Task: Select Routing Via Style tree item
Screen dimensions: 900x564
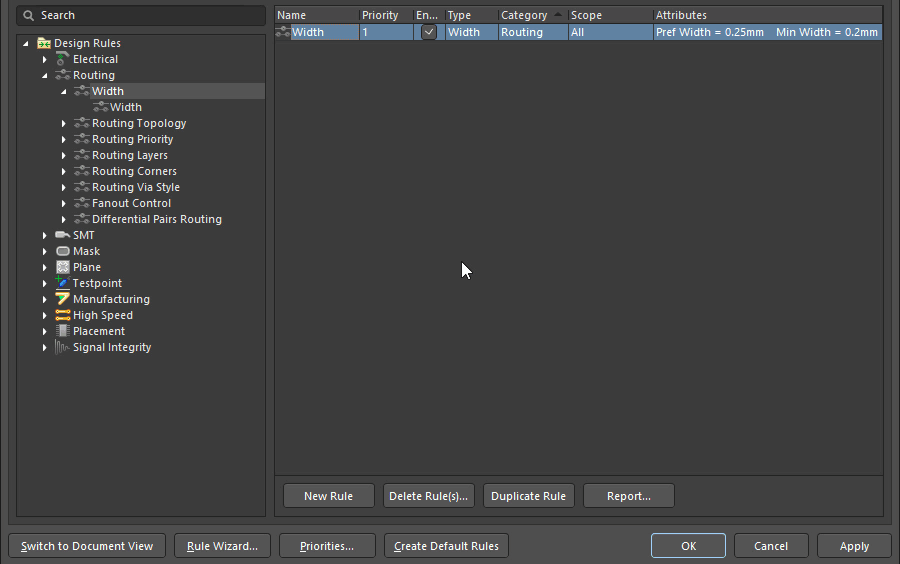Action: [x=135, y=187]
